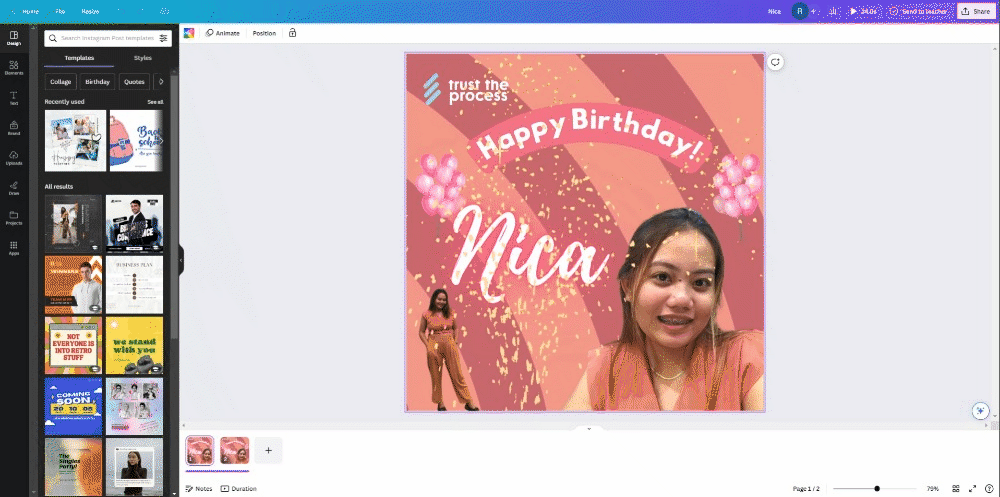Open the Uploads panel in sidebar
Viewport: 1000px width, 497px height.
[x=13, y=158]
